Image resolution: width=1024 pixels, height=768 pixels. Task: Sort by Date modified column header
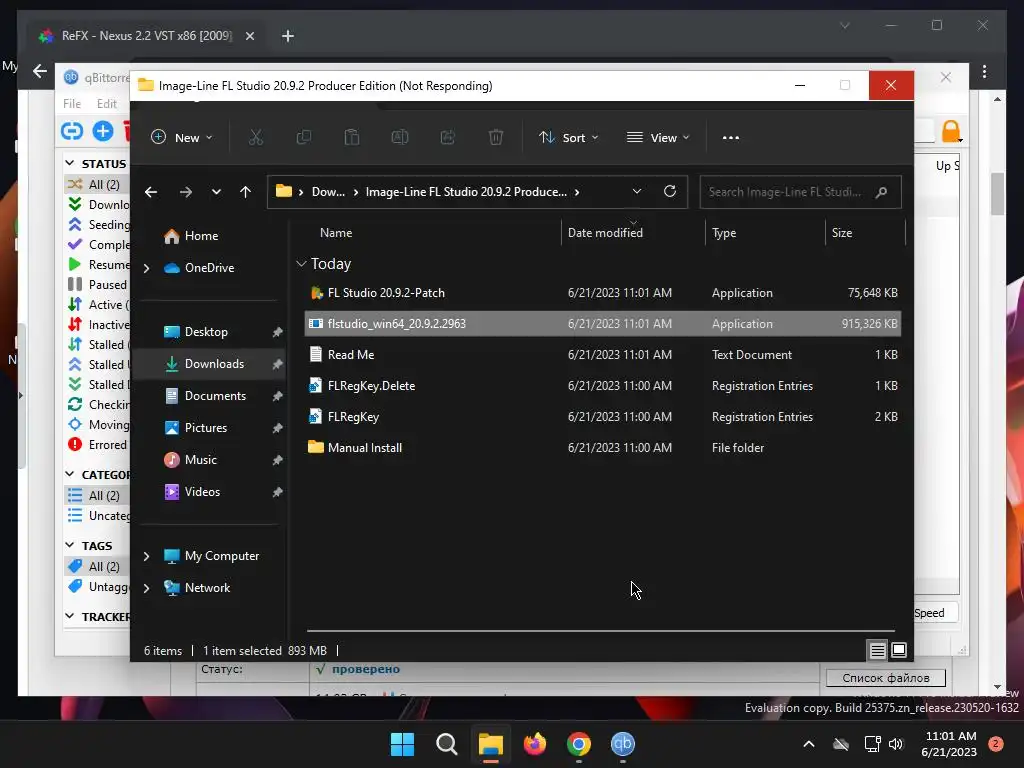pos(605,232)
